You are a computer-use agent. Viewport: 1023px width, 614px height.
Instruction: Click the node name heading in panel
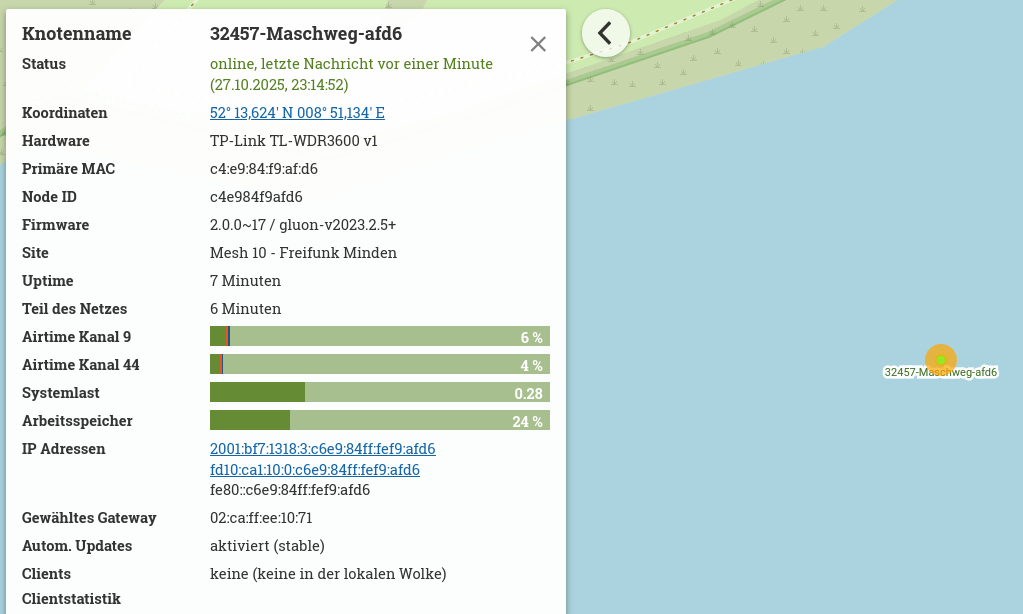click(305, 34)
